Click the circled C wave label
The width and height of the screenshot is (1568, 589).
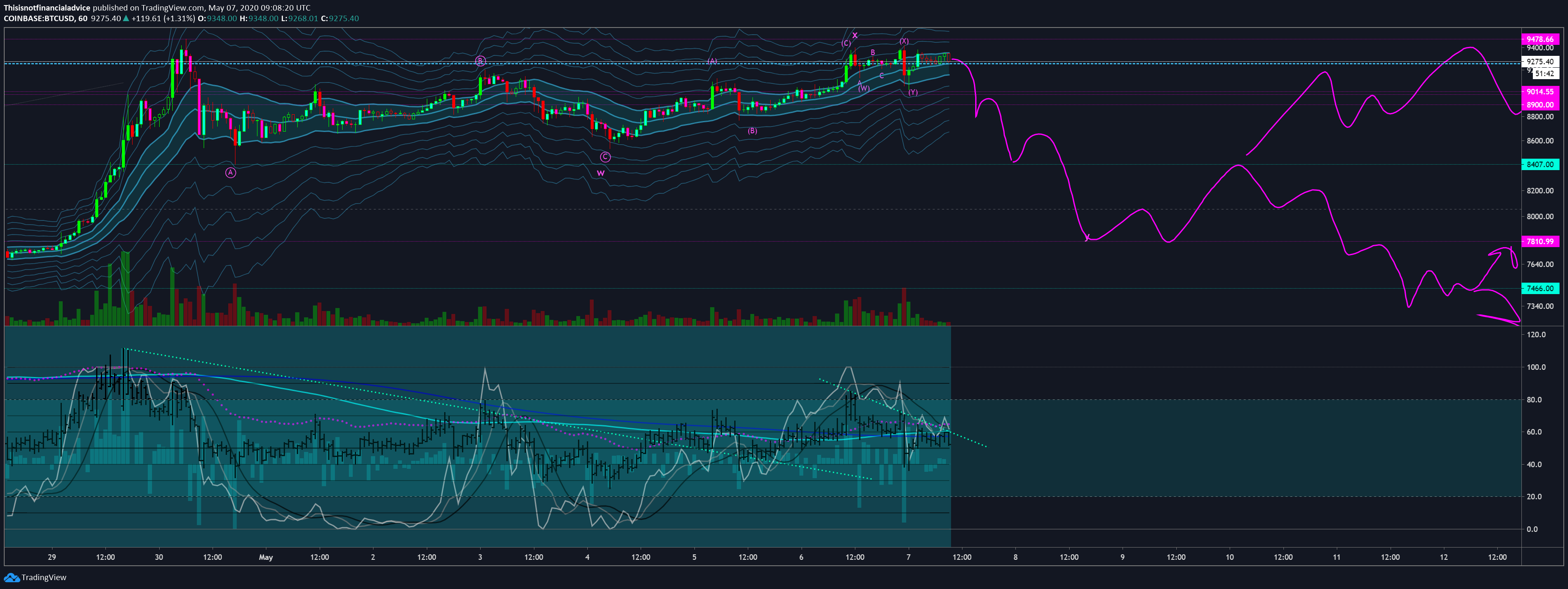pos(605,157)
